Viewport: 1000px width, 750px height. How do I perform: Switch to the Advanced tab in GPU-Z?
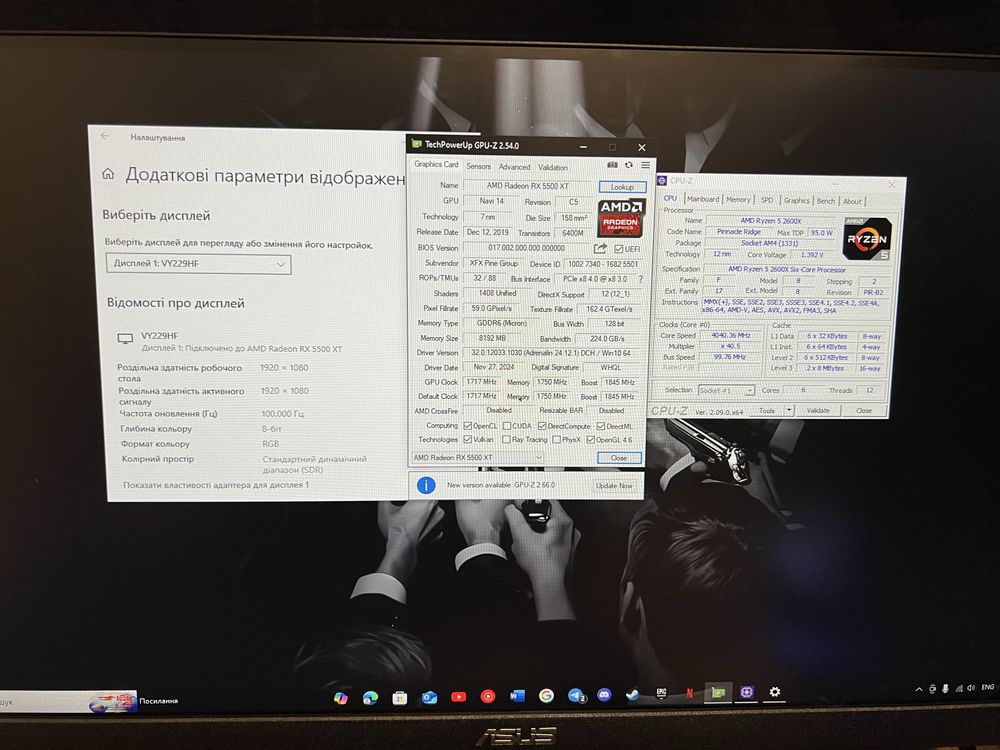(514, 167)
